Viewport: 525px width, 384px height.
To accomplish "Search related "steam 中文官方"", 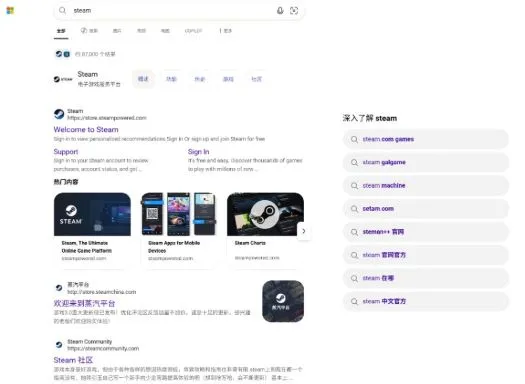I will tap(426, 301).
